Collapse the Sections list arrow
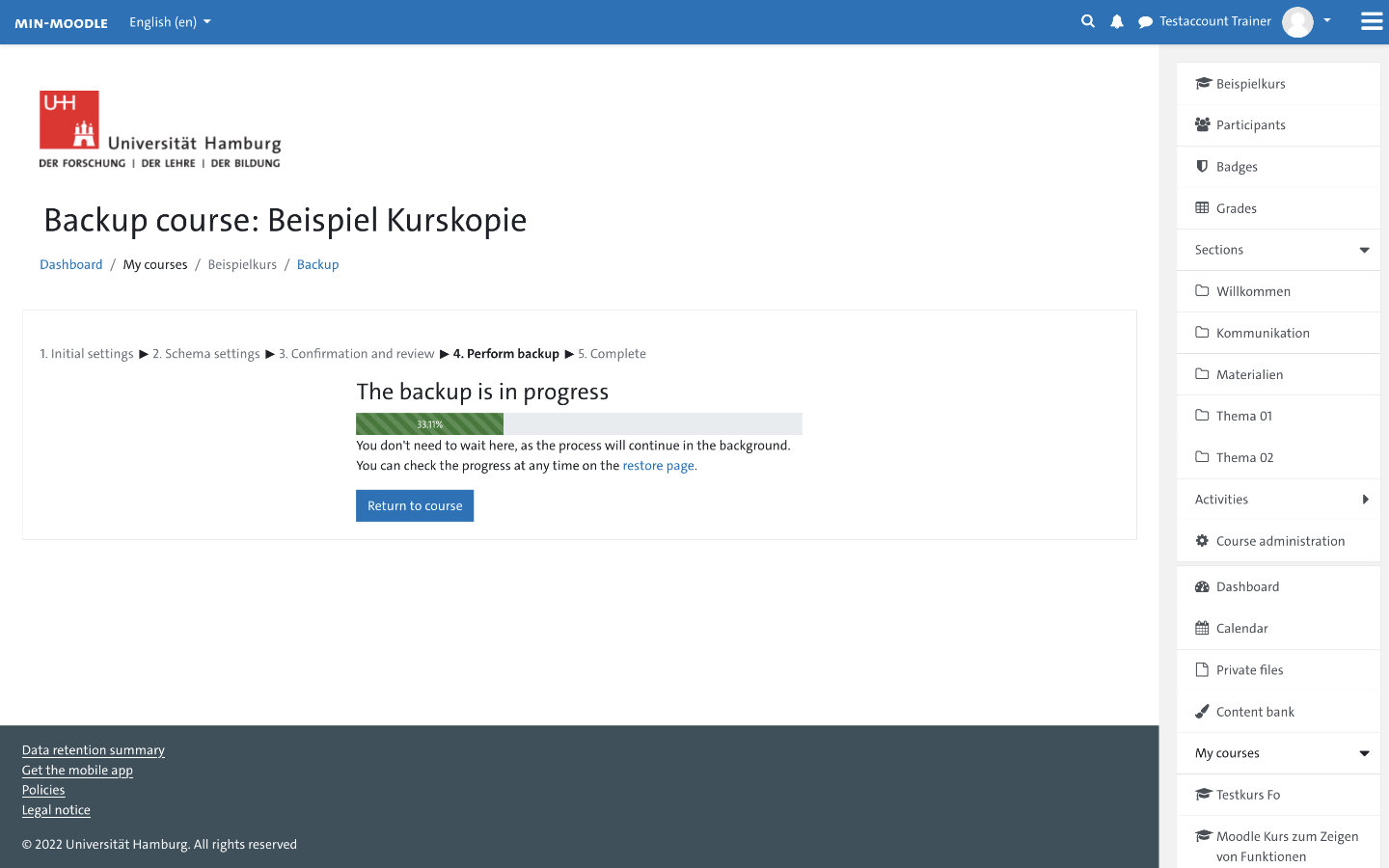This screenshot has height=868, width=1389. 1364,250
